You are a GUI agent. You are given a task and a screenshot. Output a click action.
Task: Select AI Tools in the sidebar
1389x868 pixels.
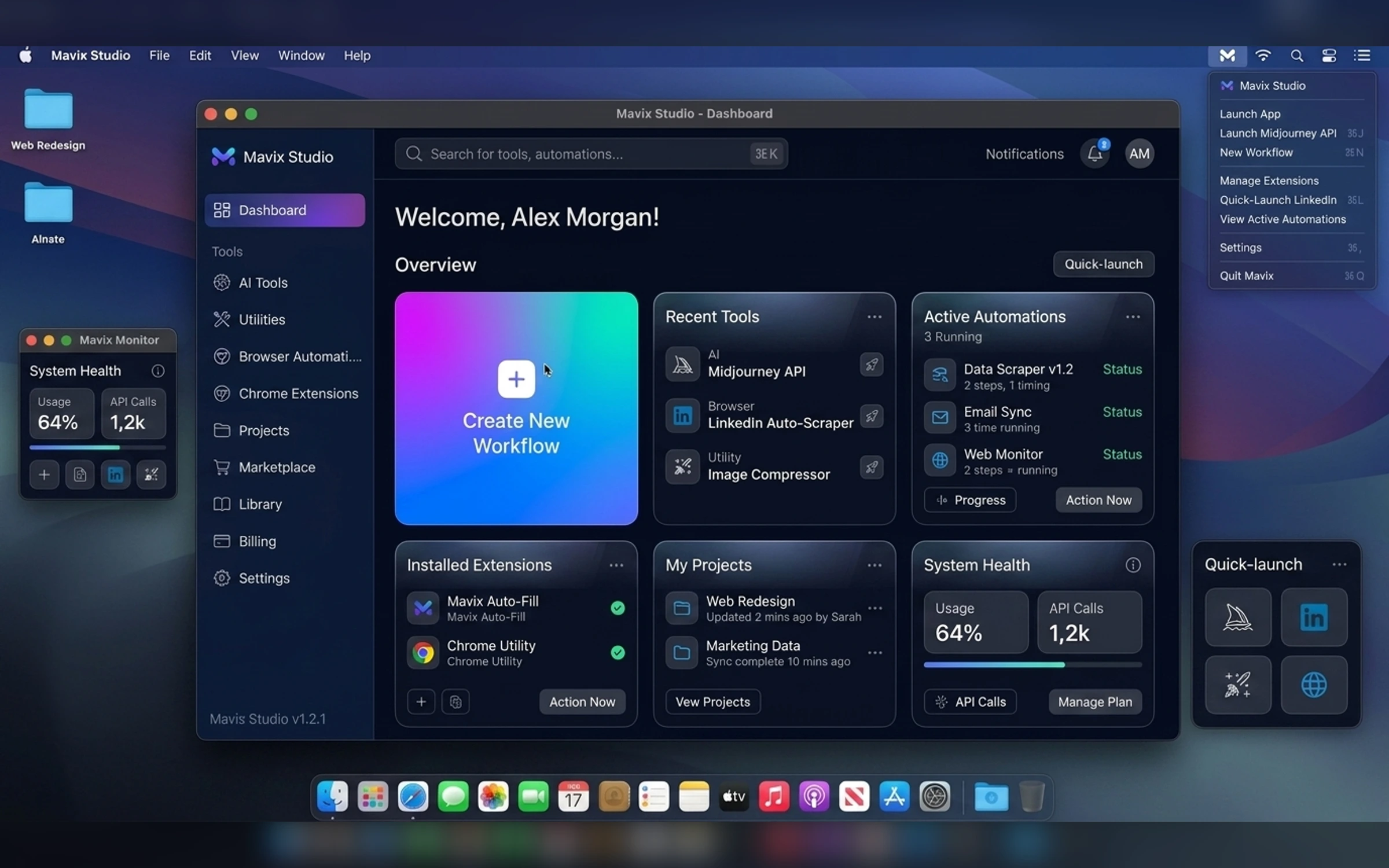(x=285, y=283)
